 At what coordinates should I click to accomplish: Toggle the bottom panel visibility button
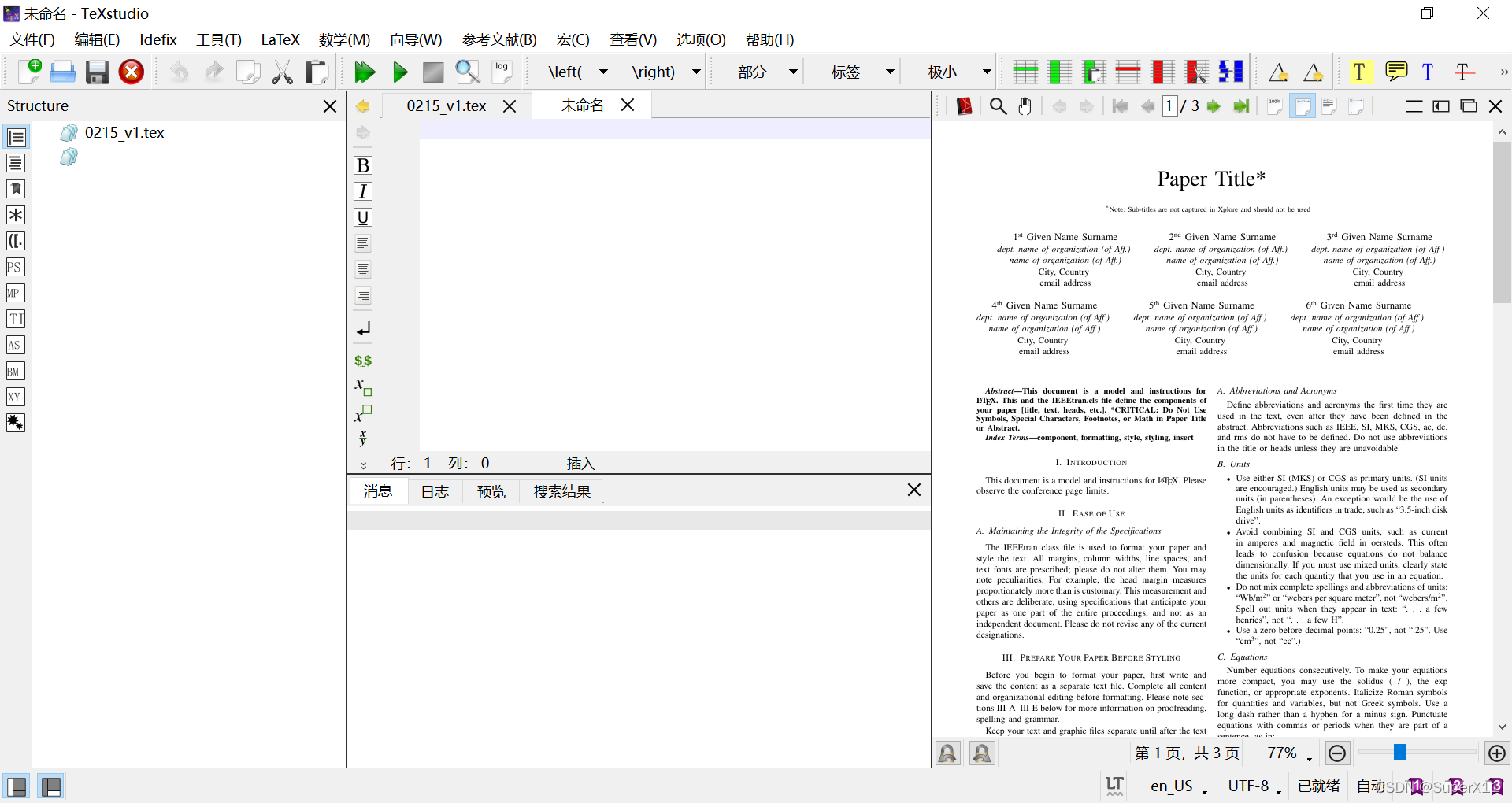[x=51, y=786]
